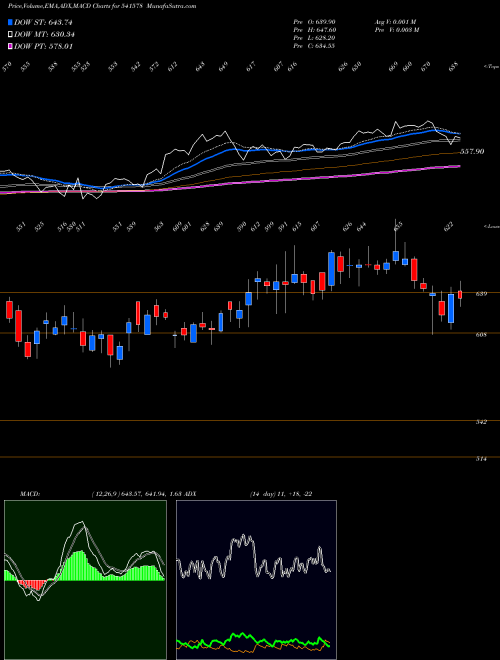Click the last red candlestick on right

460,295
